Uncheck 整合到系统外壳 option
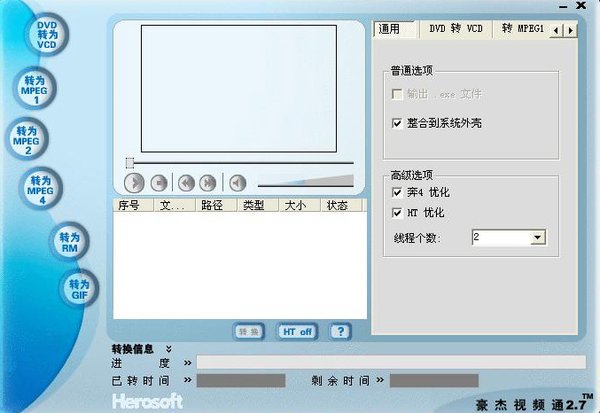This screenshot has width=600, height=413. click(x=397, y=124)
